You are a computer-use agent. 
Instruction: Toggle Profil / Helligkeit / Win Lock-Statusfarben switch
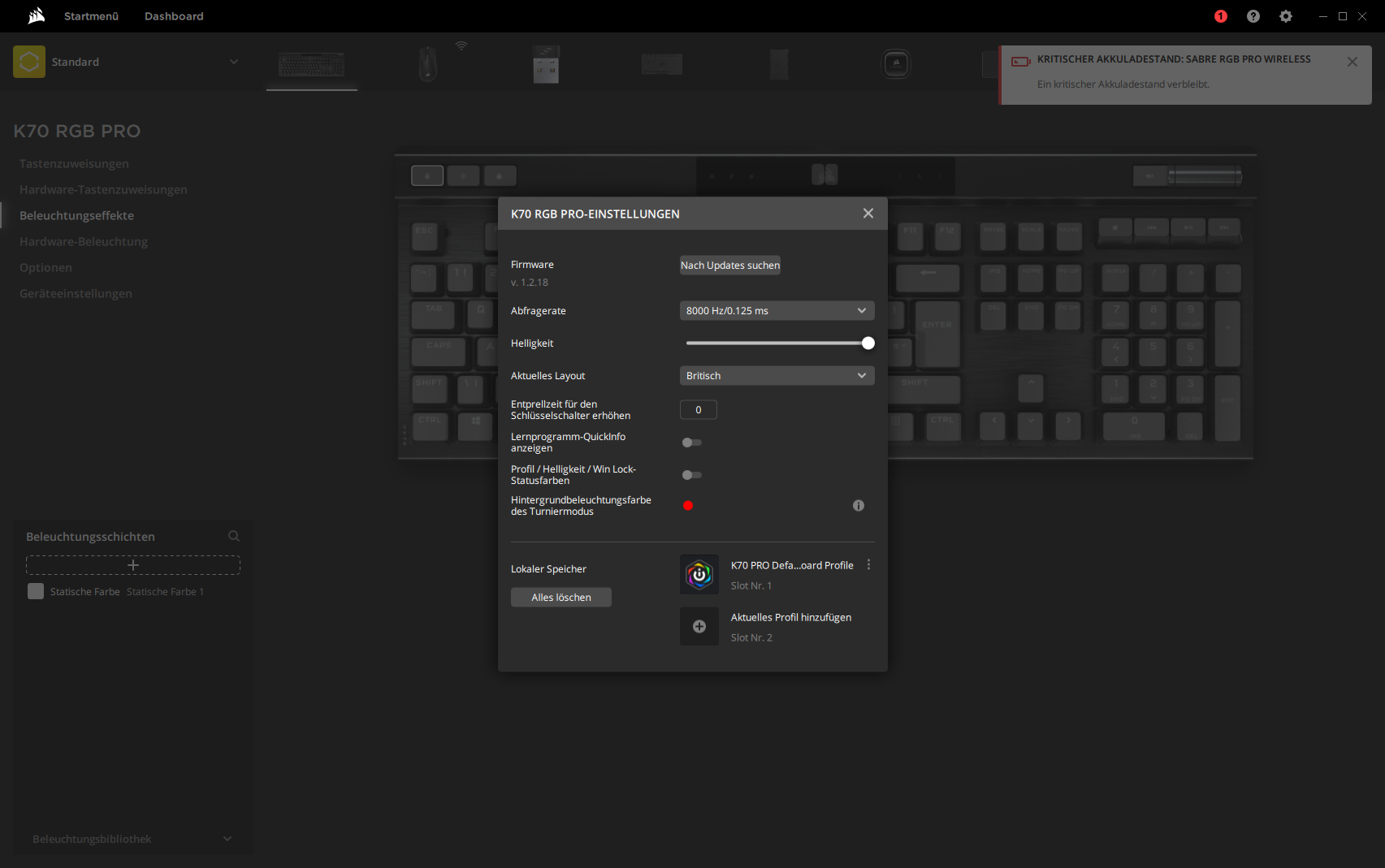(692, 475)
